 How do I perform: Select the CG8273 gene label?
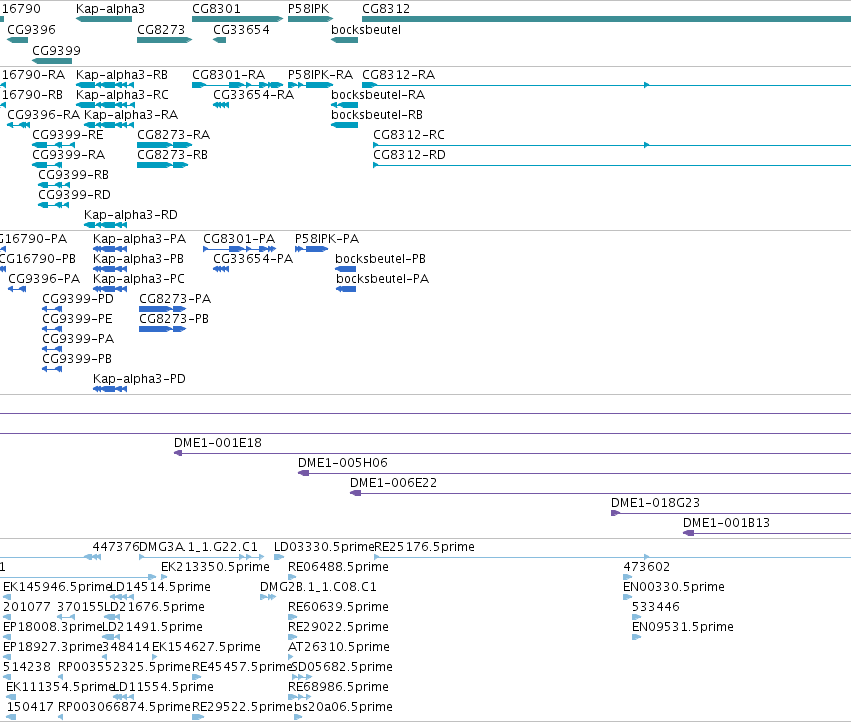(x=161, y=30)
